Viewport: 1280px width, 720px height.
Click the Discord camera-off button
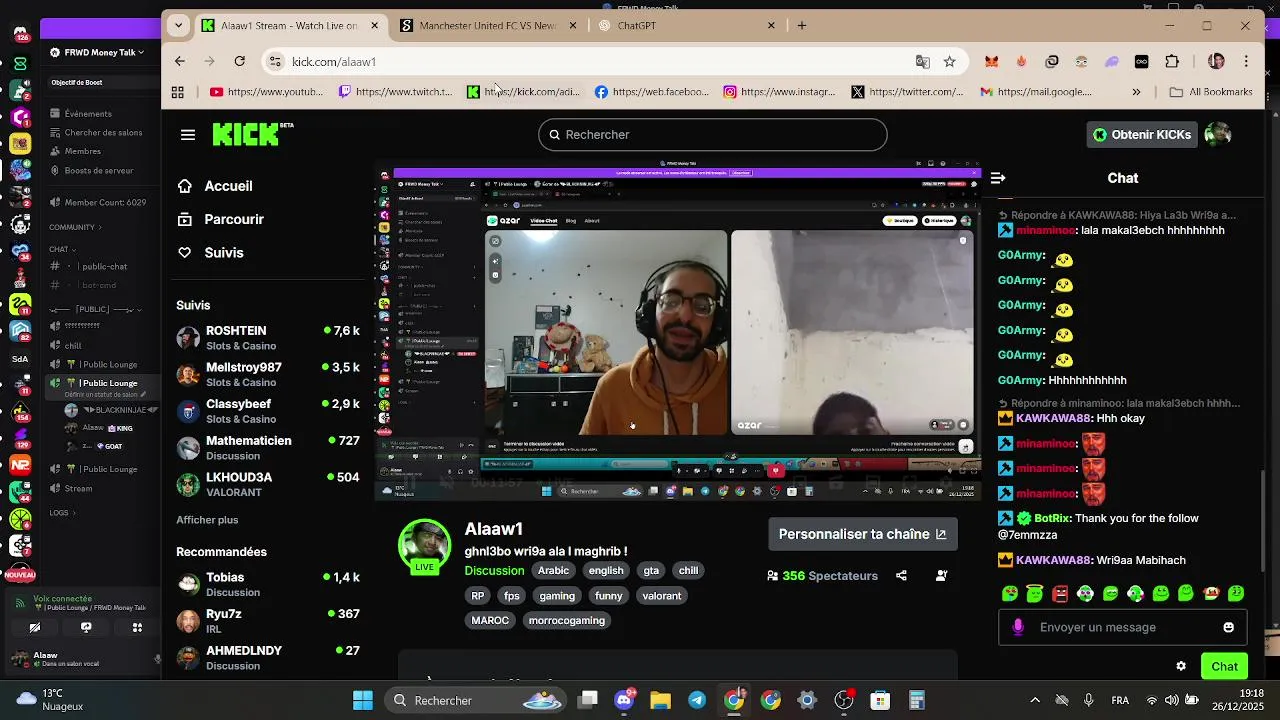(x=35, y=627)
